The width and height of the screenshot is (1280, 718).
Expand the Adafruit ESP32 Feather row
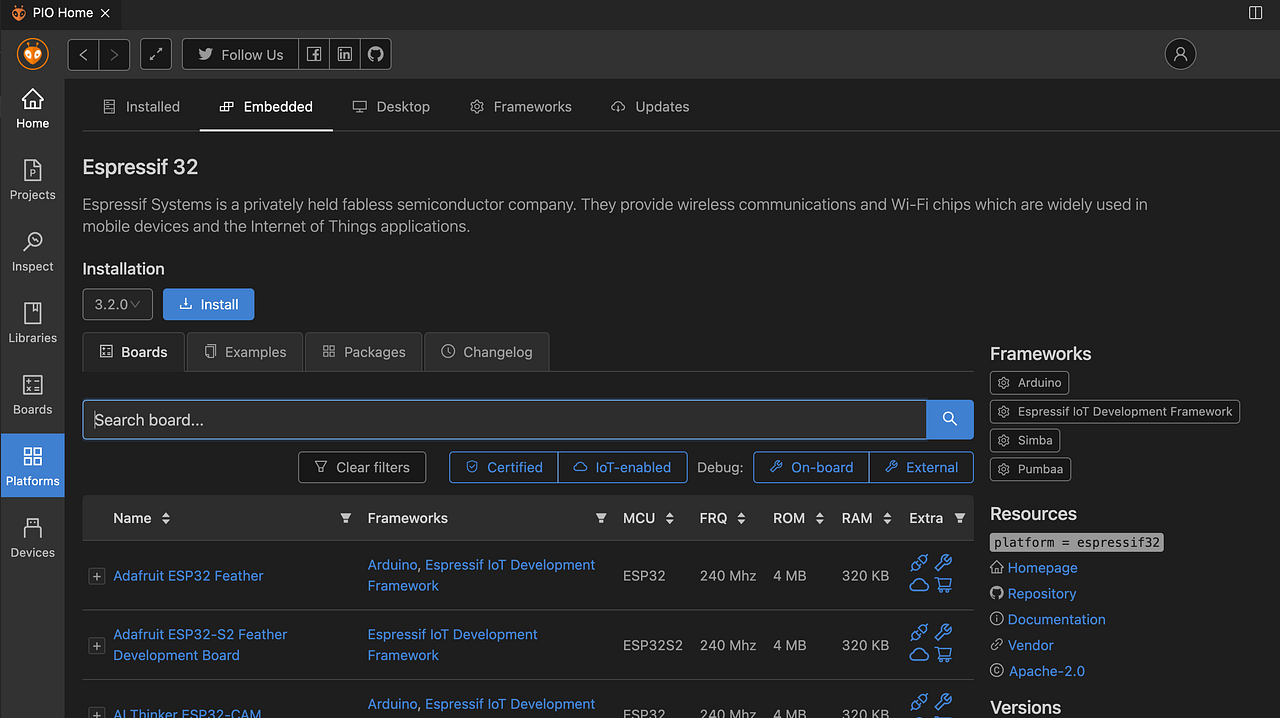[x=96, y=576]
